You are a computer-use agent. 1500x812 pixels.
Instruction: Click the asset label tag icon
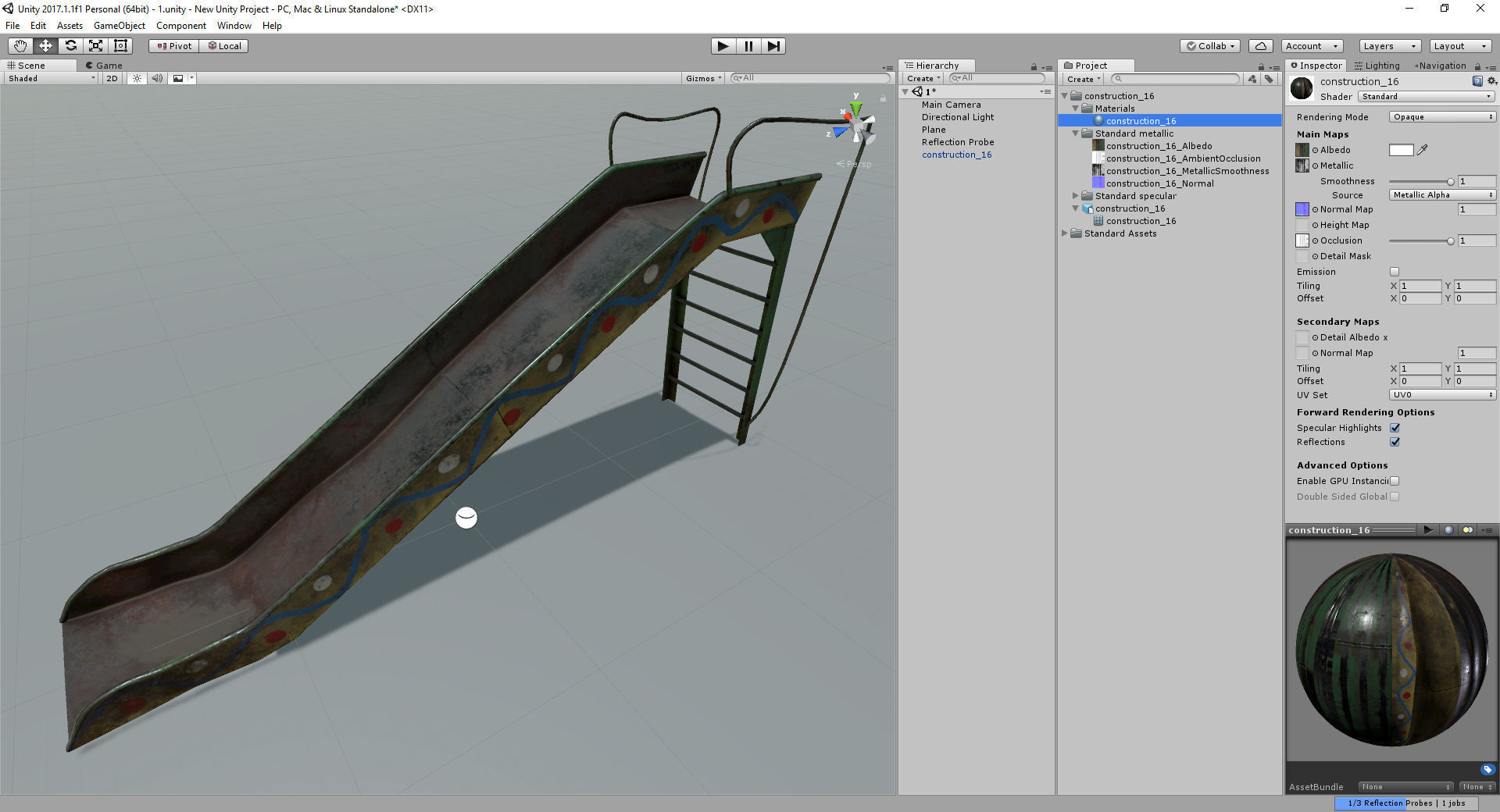pyautogui.click(x=1487, y=769)
